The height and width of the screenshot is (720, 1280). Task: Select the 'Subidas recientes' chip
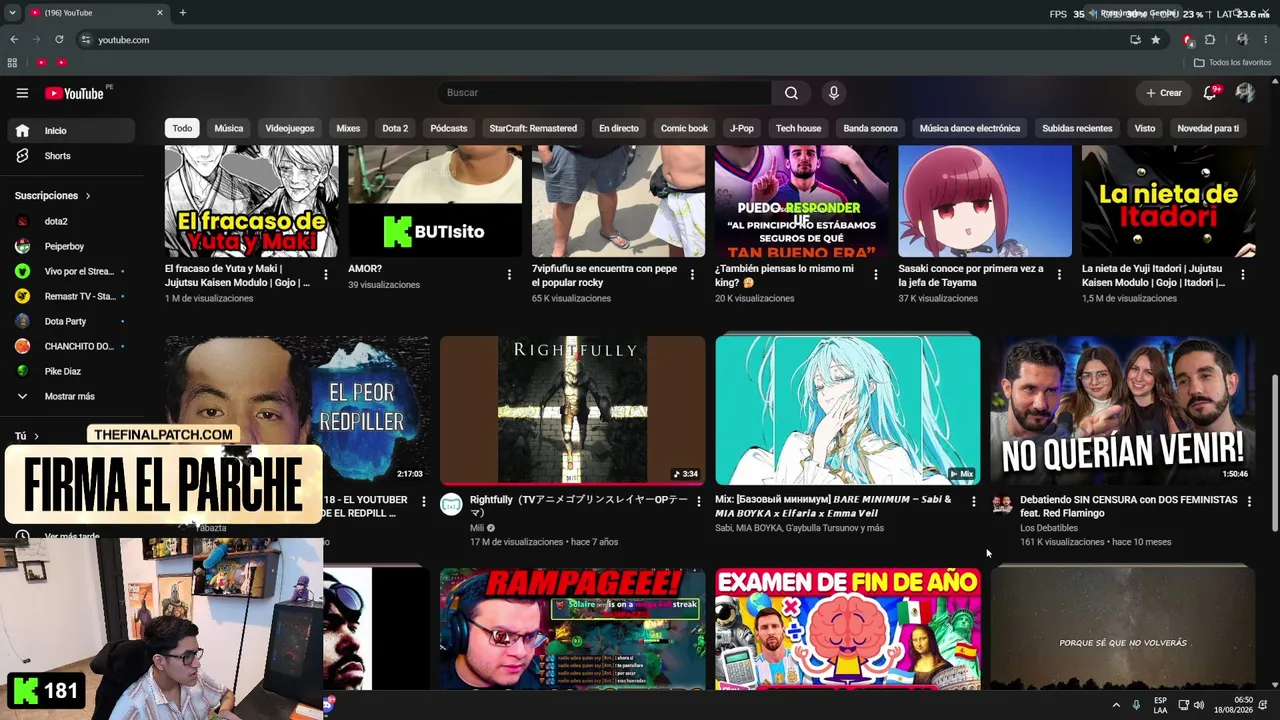tap(1077, 128)
